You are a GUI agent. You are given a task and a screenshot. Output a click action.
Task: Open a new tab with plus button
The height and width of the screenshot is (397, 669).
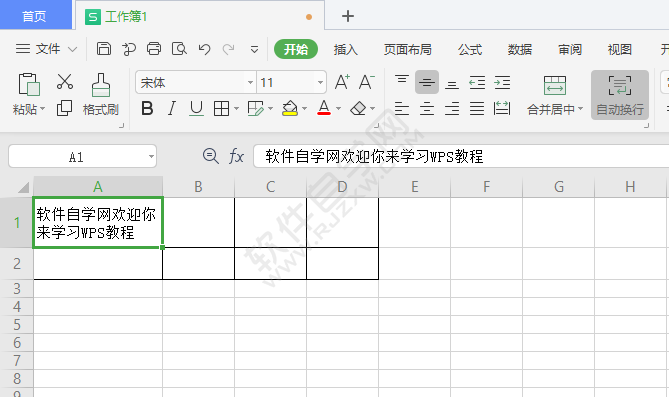[348, 16]
